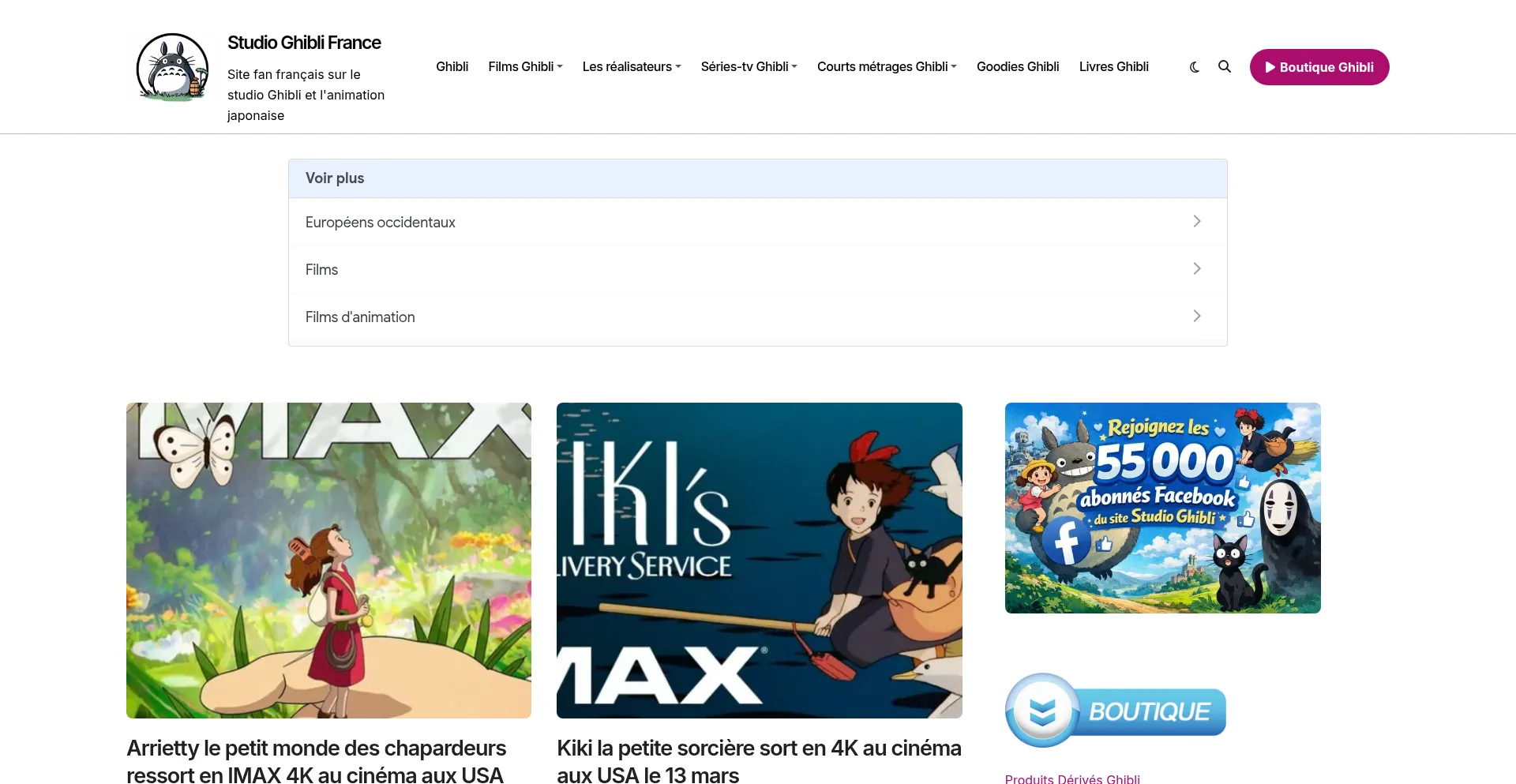1516x784 pixels.
Task: Click chevron beside Films d'animation
Action: [x=1197, y=316]
